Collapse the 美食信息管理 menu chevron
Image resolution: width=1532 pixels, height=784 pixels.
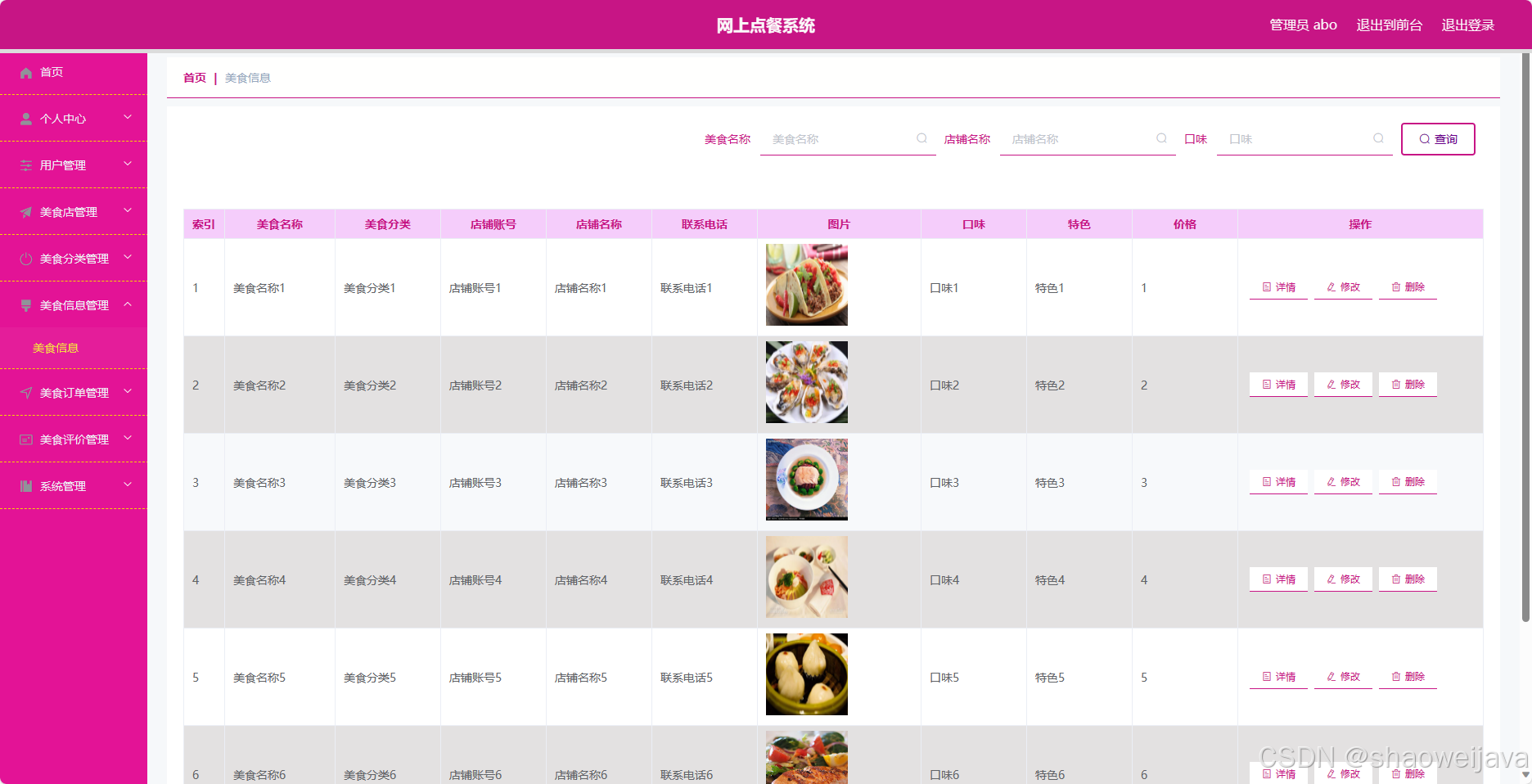tap(128, 304)
